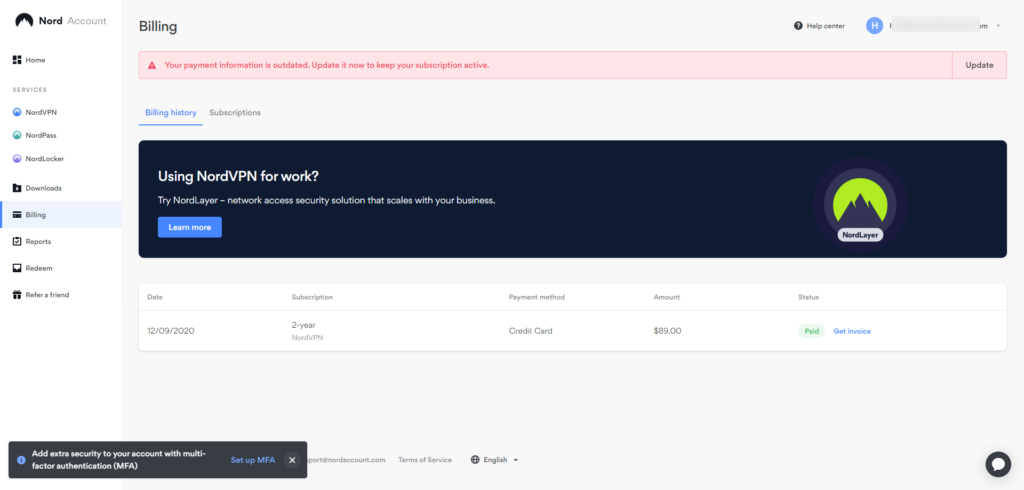Select the NordVPN service icon

coord(18,112)
